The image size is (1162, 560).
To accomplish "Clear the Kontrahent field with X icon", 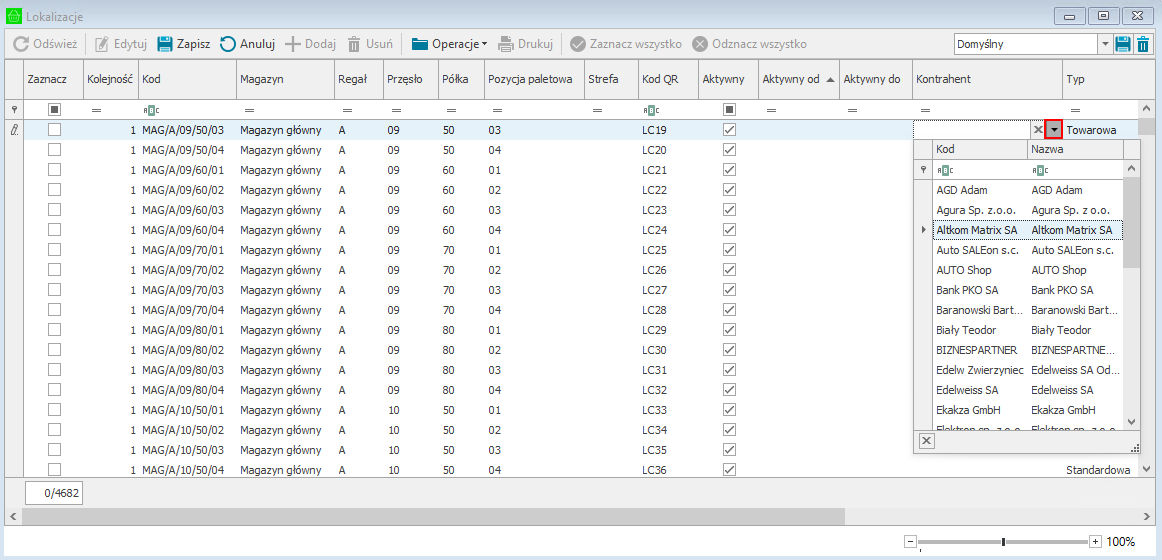I will pos(1037,130).
